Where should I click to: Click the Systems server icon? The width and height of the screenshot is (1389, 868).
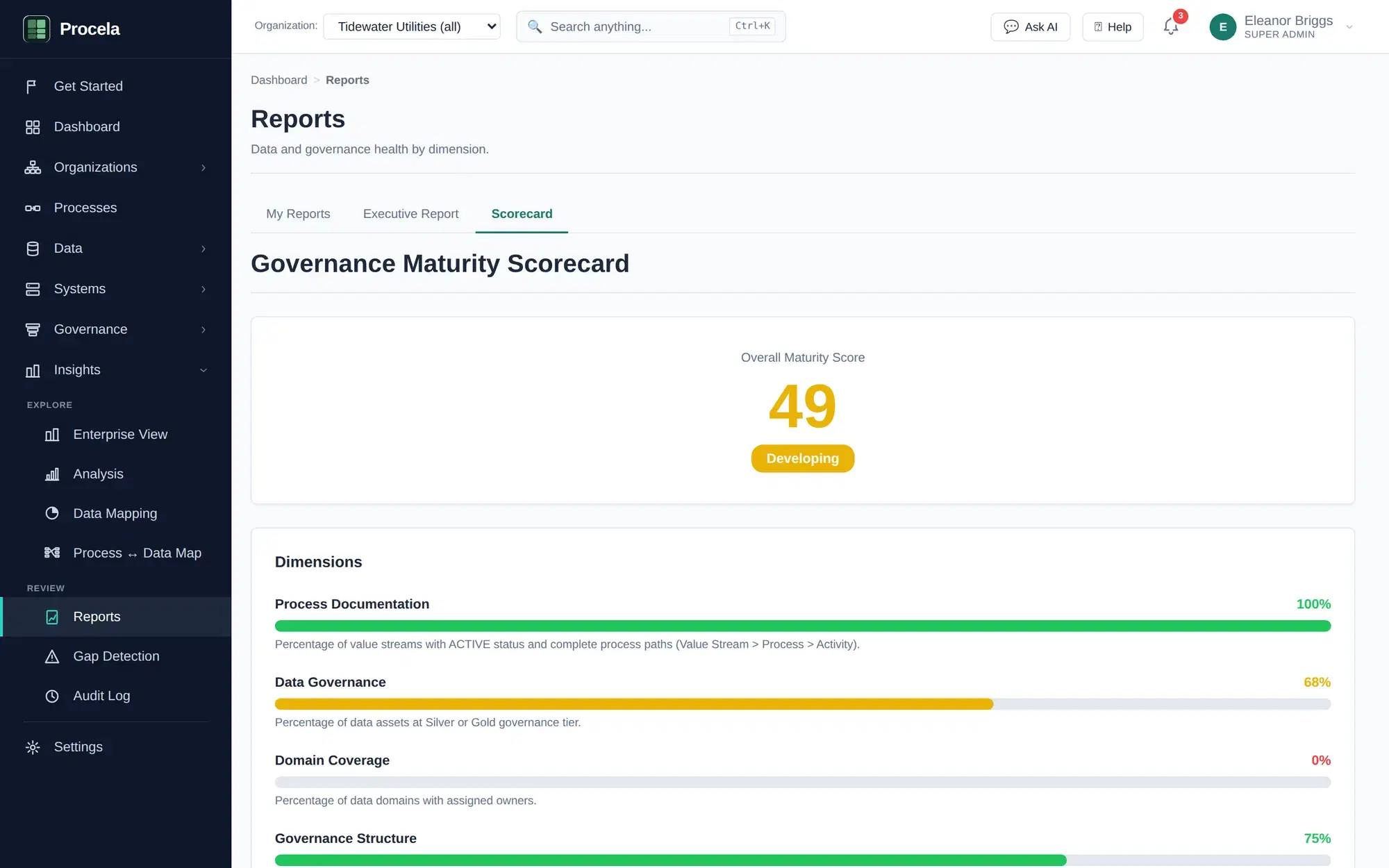coord(32,289)
